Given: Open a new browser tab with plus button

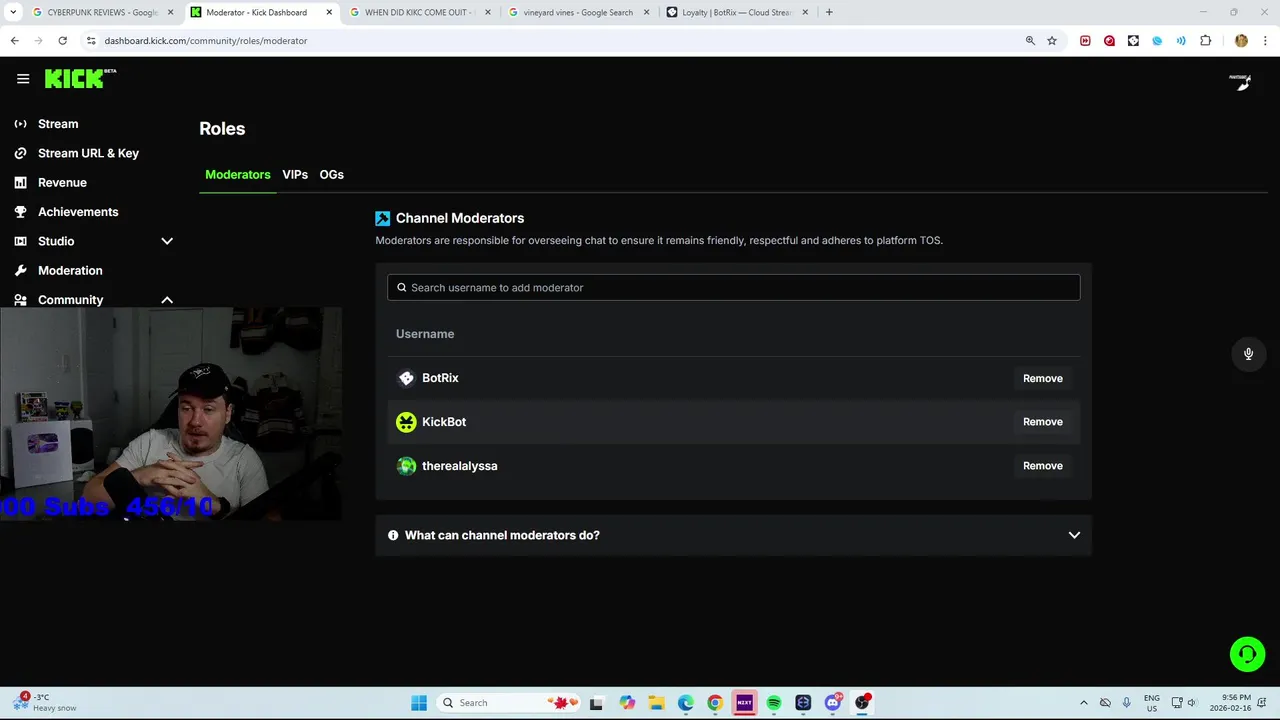Looking at the screenshot, I should tap(829, 12).
